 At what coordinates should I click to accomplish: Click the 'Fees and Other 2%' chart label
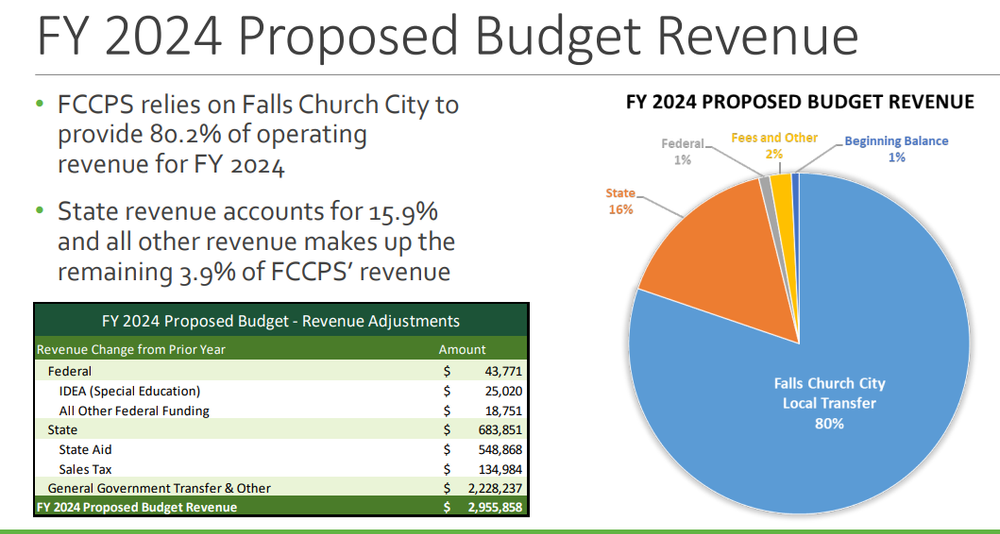pyautogui.click(x=774, y=145)
